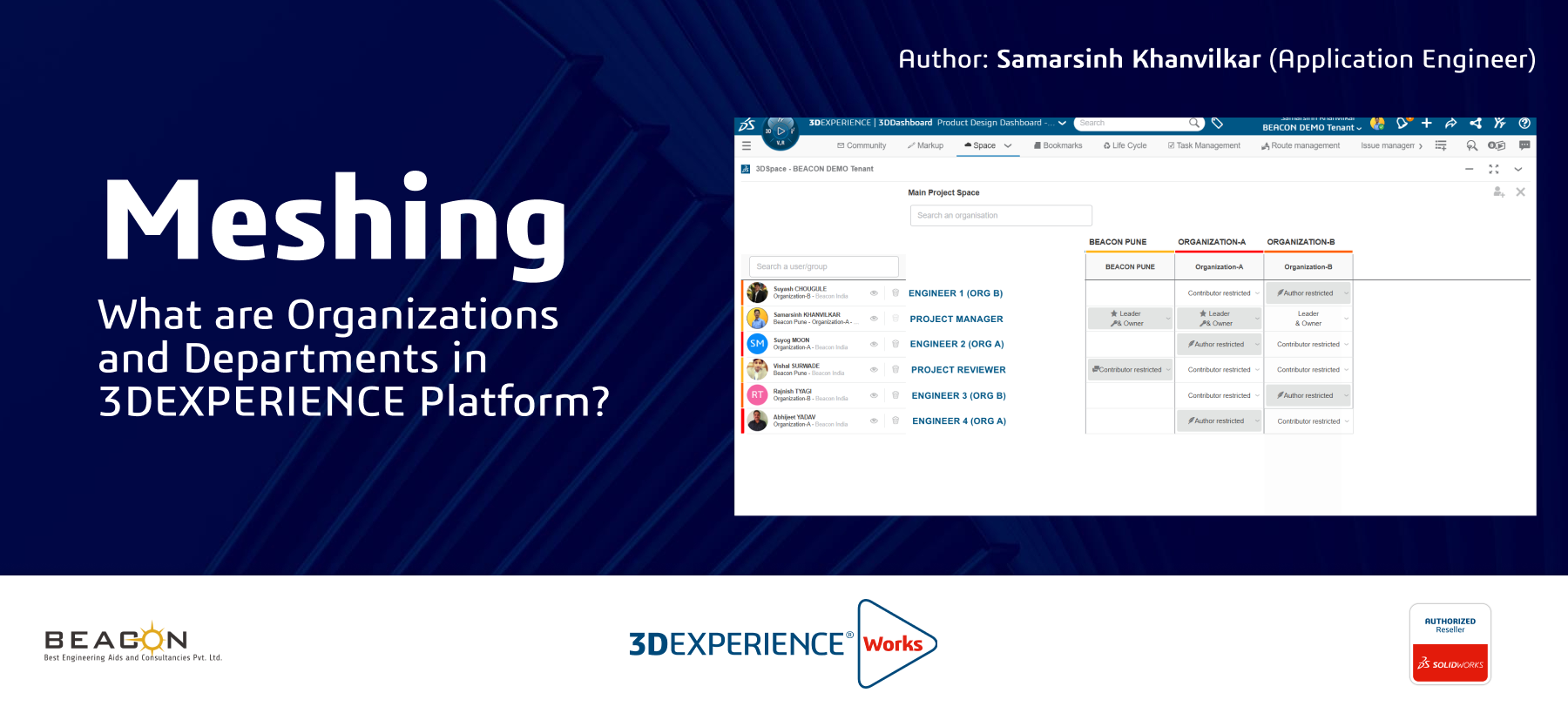Switch to the Life Cycle tab

point(1125,146)
